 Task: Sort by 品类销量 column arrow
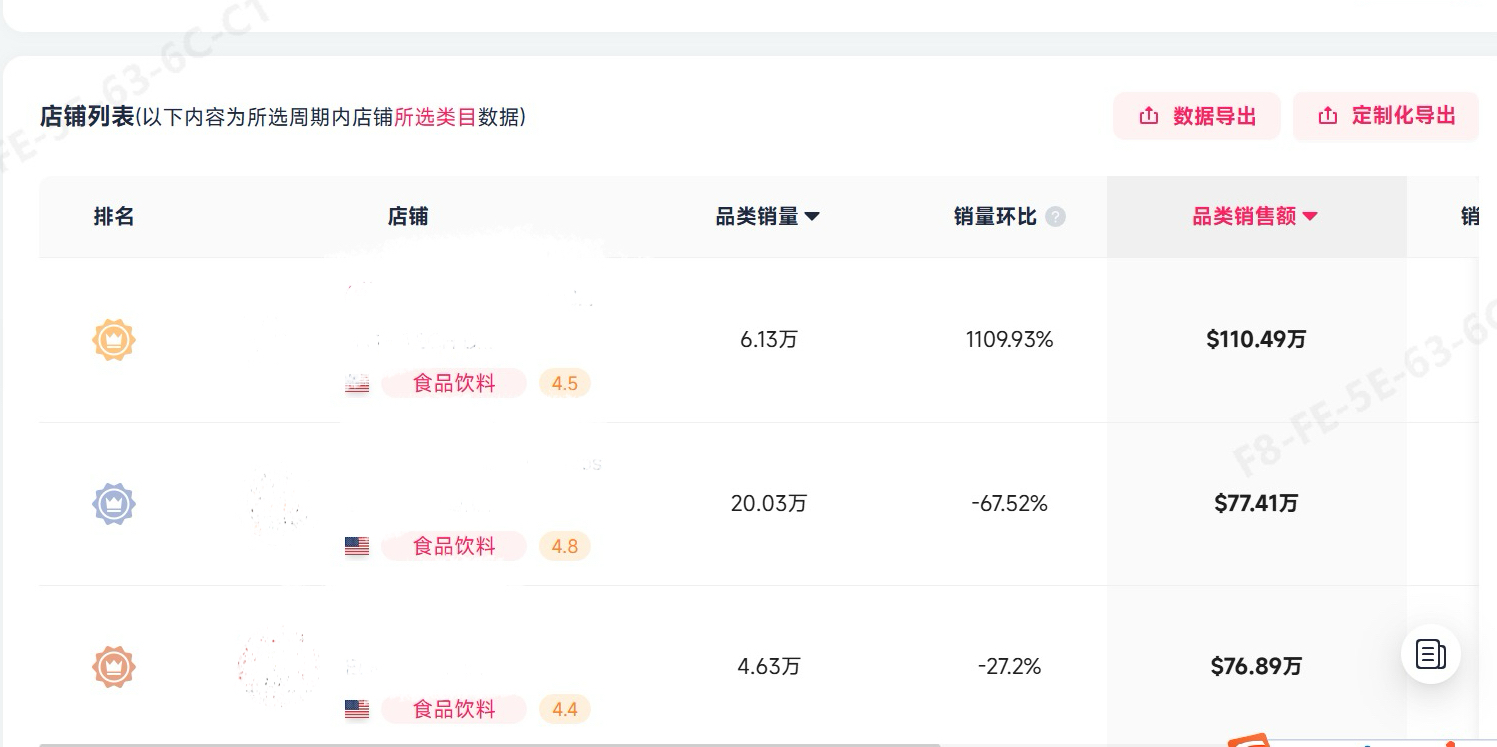[x=812, y=217]
